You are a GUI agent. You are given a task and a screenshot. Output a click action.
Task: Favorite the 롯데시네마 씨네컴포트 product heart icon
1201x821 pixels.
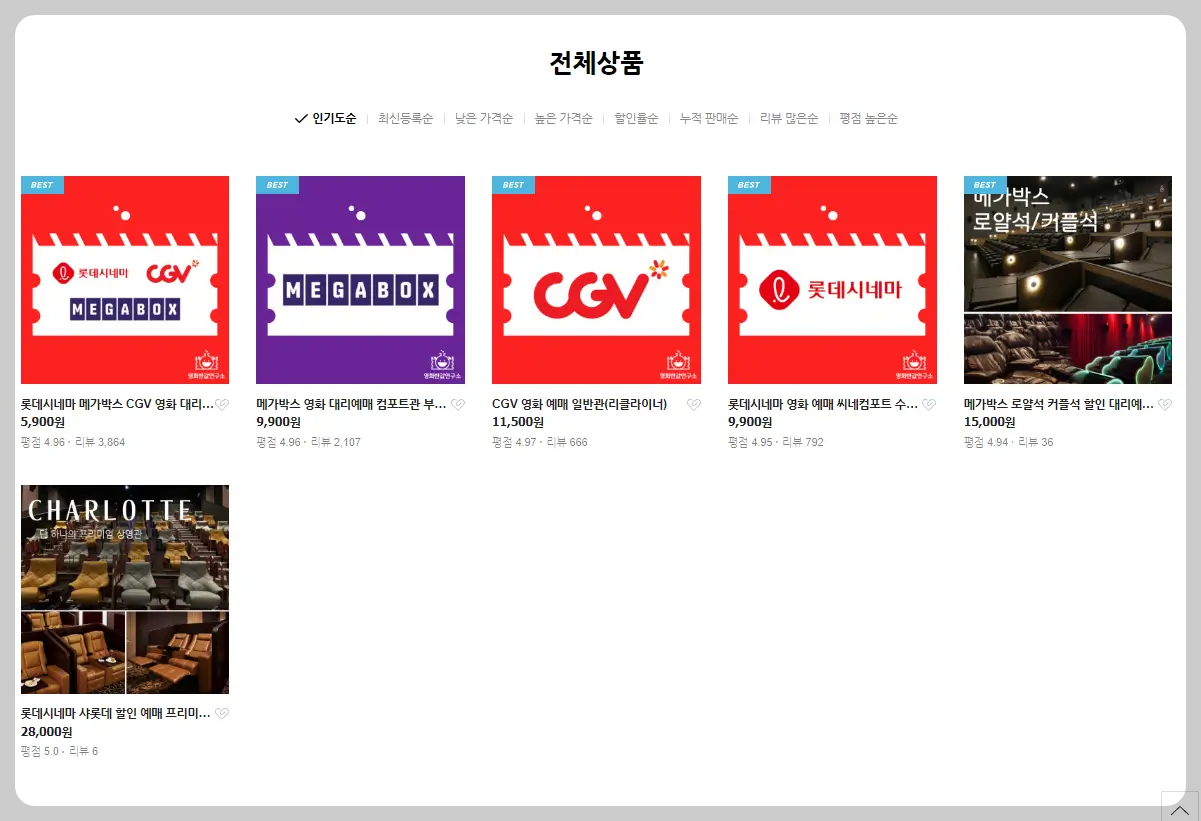(x=930, y=404)
